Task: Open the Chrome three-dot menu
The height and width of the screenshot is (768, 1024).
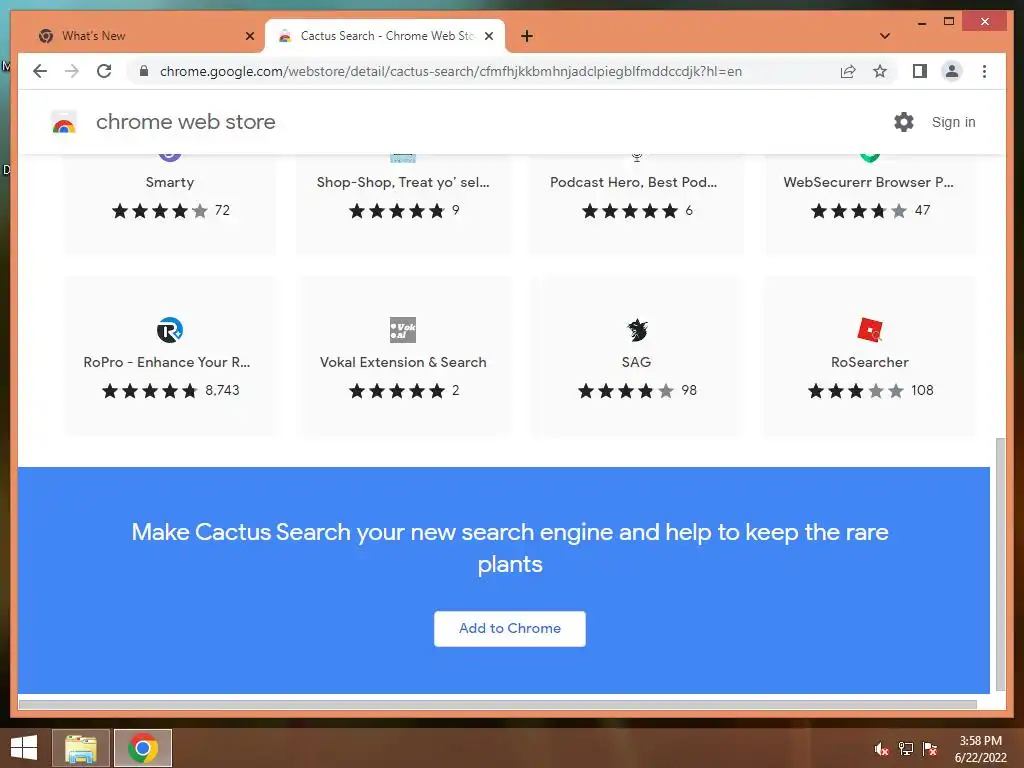Action: pos(984,71)
